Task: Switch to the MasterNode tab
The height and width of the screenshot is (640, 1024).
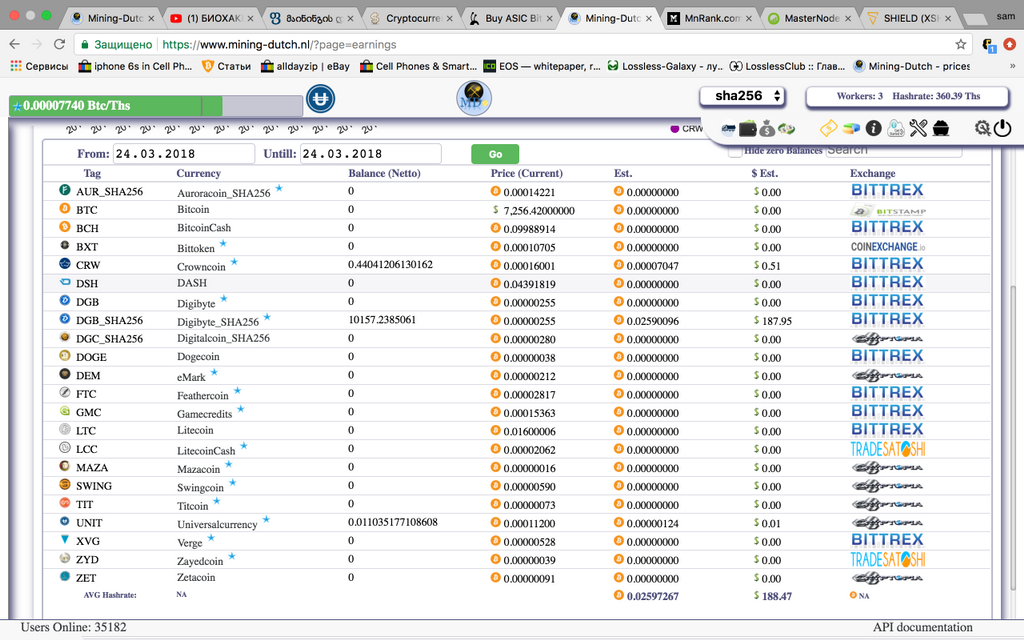Action: click(809, 18)
